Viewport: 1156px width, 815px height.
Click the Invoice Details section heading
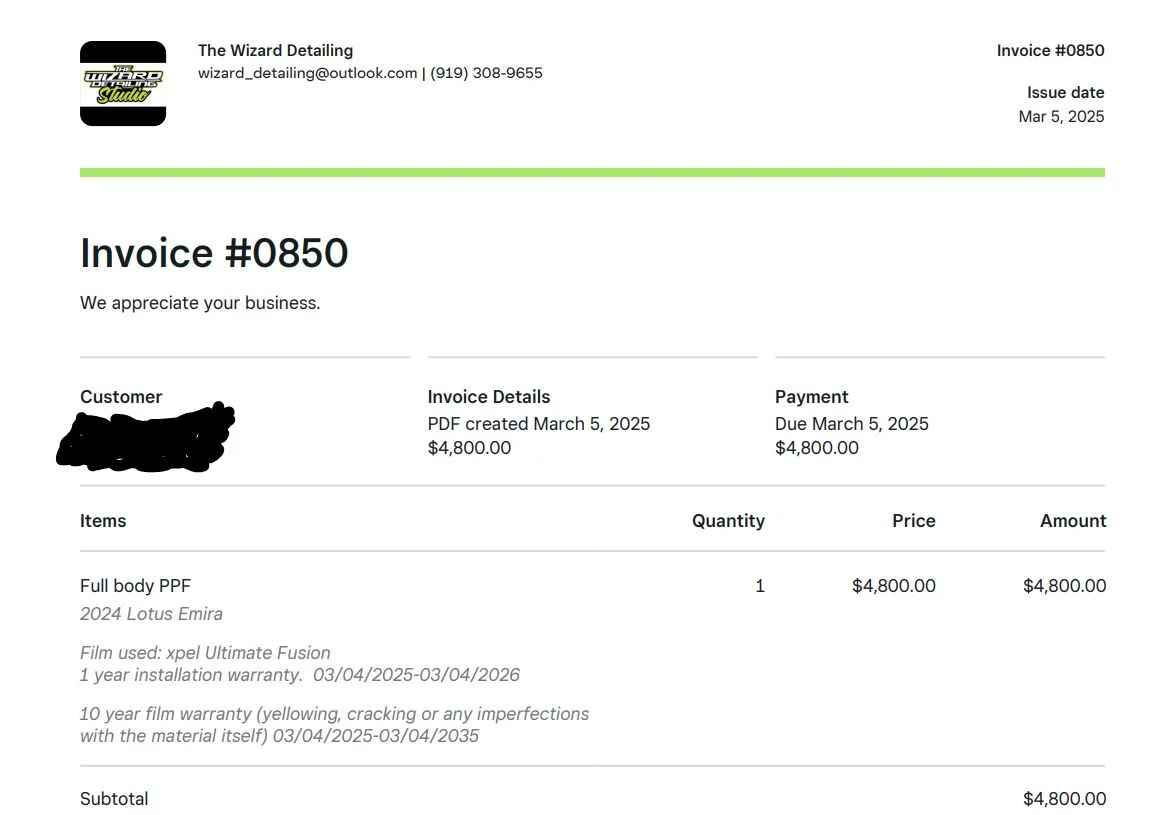[x=489, y=397]
